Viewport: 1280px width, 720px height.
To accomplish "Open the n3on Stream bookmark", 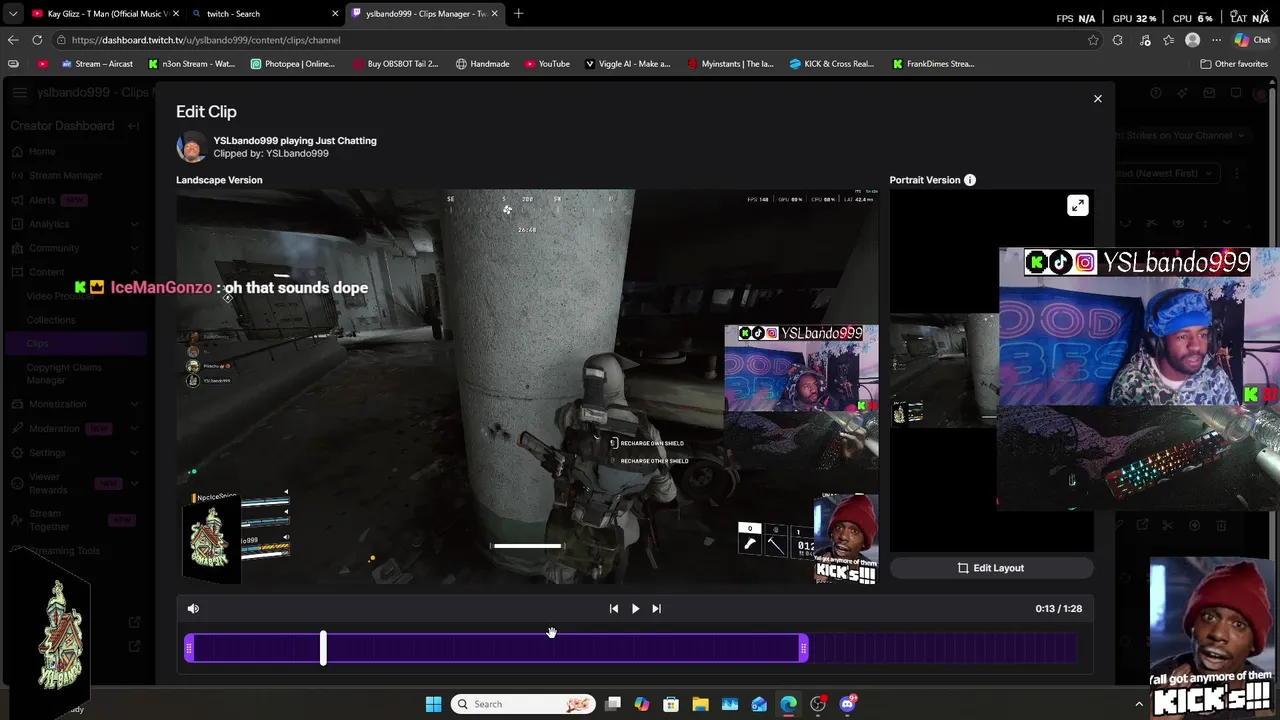I will click(x=191, y=64).
